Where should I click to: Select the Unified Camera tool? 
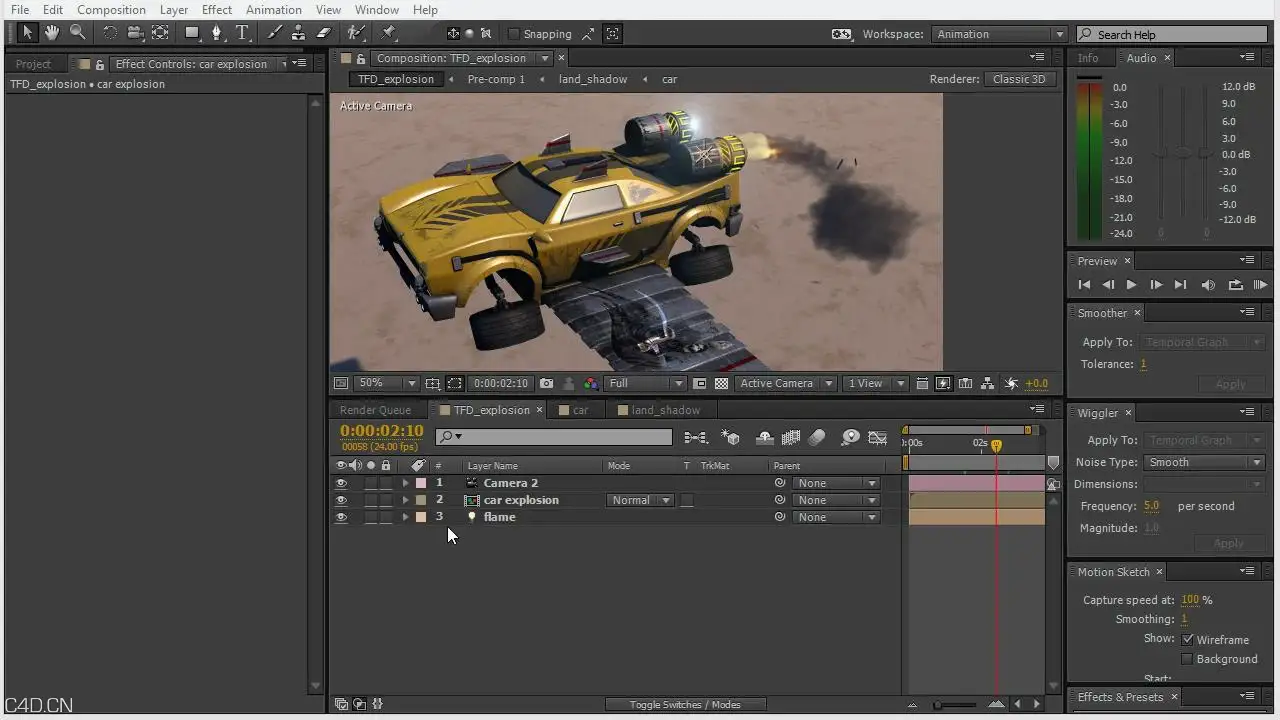135,33
